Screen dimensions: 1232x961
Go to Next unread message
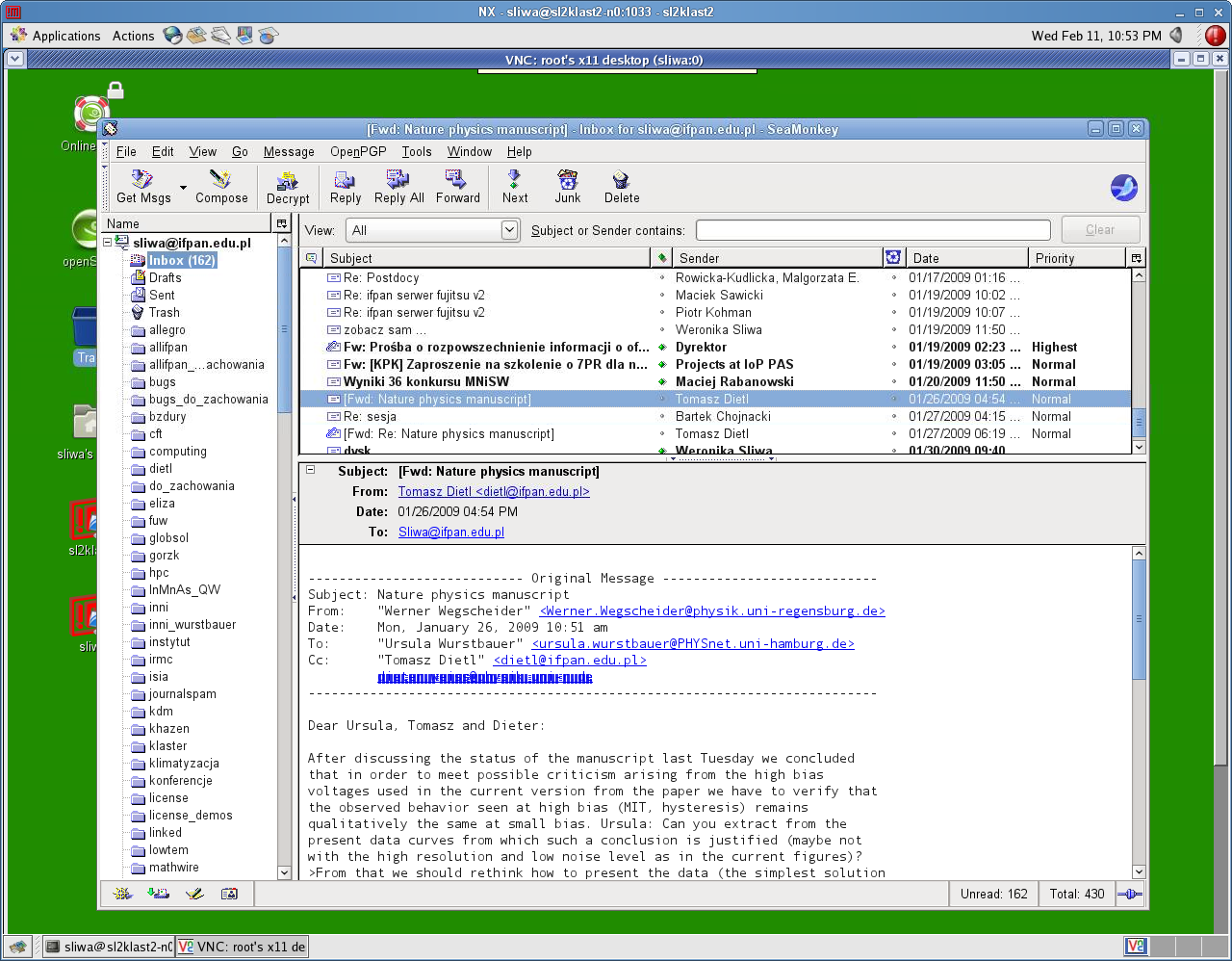[x=515, y=186]
